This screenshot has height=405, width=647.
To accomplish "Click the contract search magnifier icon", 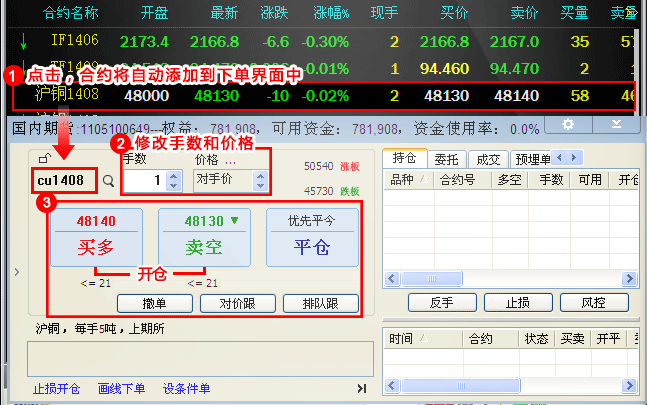I will 108,182.
